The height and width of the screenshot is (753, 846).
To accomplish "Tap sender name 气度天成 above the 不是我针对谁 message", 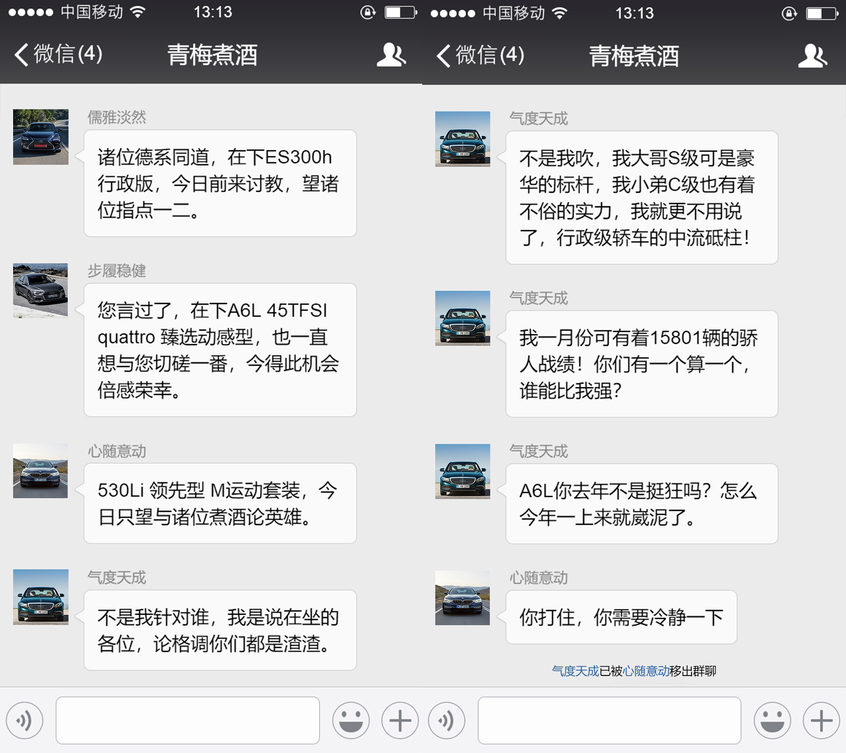I will (117, 578).
